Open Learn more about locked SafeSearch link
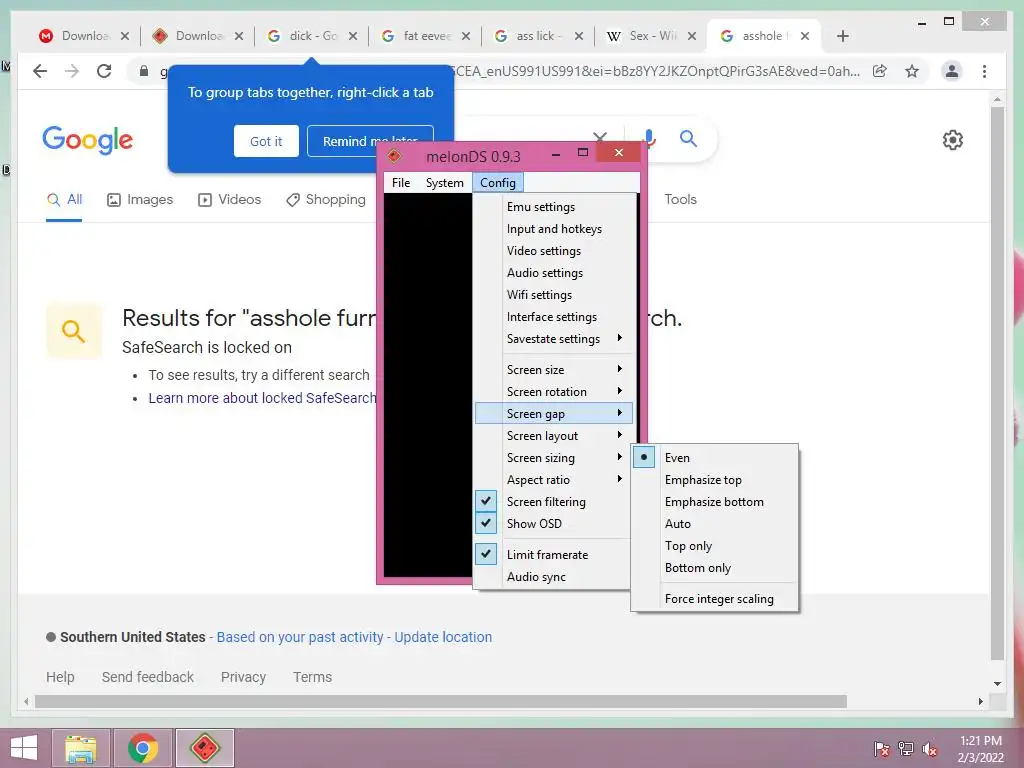The width and height of the screenshot is (1024, 768). (263, 398)
